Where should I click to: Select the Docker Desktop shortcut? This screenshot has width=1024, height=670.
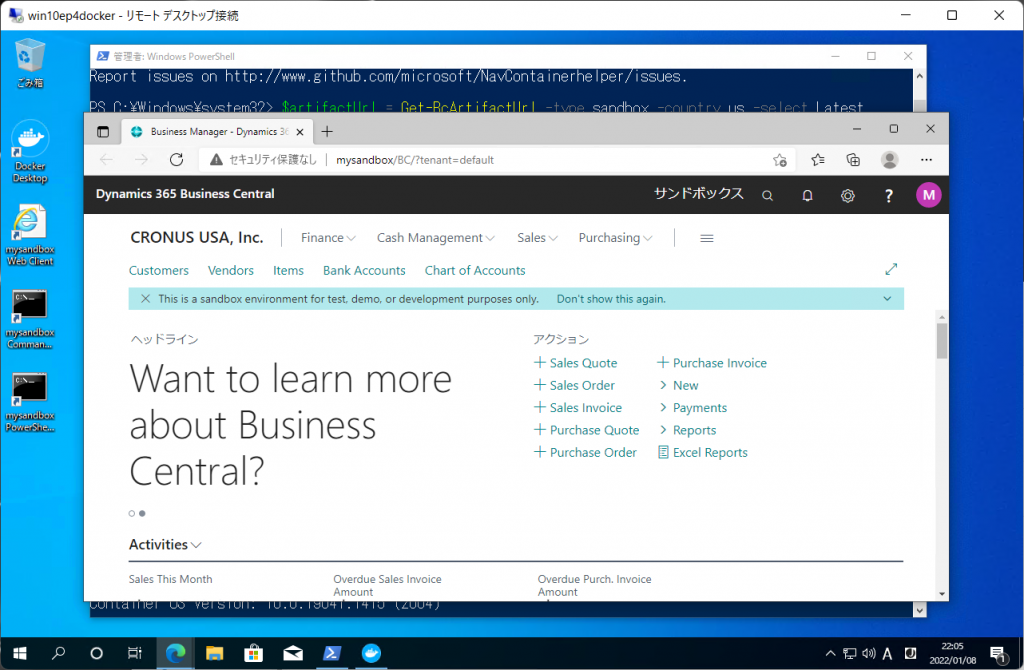[30, 152]
